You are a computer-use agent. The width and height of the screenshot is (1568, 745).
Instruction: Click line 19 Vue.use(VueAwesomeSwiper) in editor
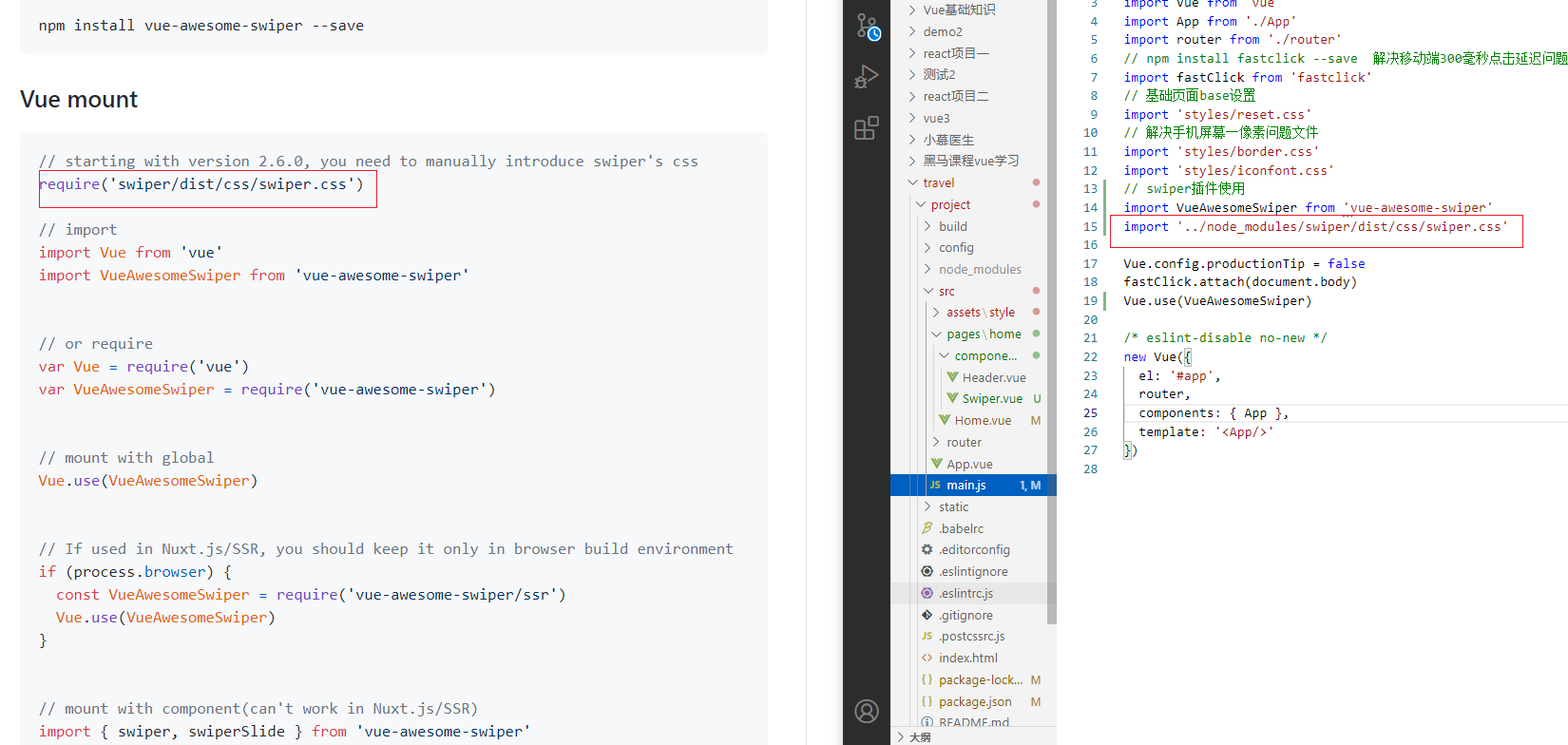point(1217,300)
